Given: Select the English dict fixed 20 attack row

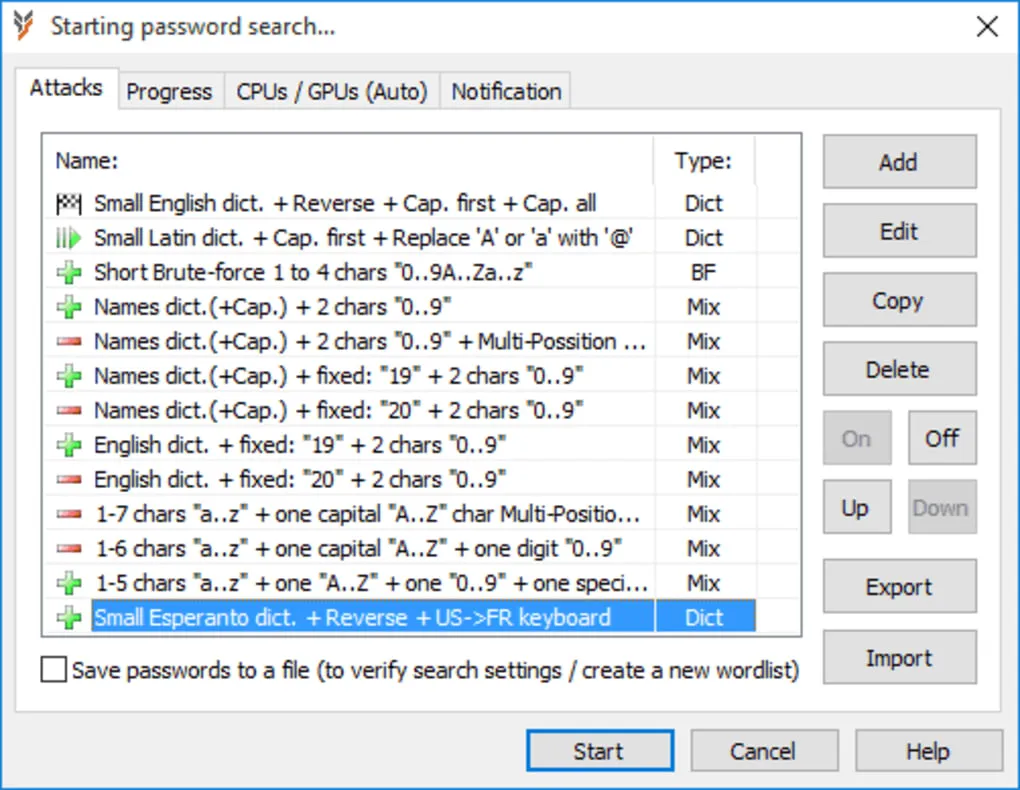Looking at the screenshot, I should [x=300, y=479].
